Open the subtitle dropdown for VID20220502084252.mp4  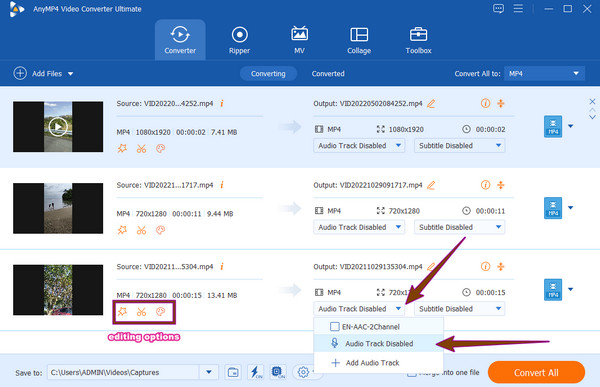coord(460,145)
